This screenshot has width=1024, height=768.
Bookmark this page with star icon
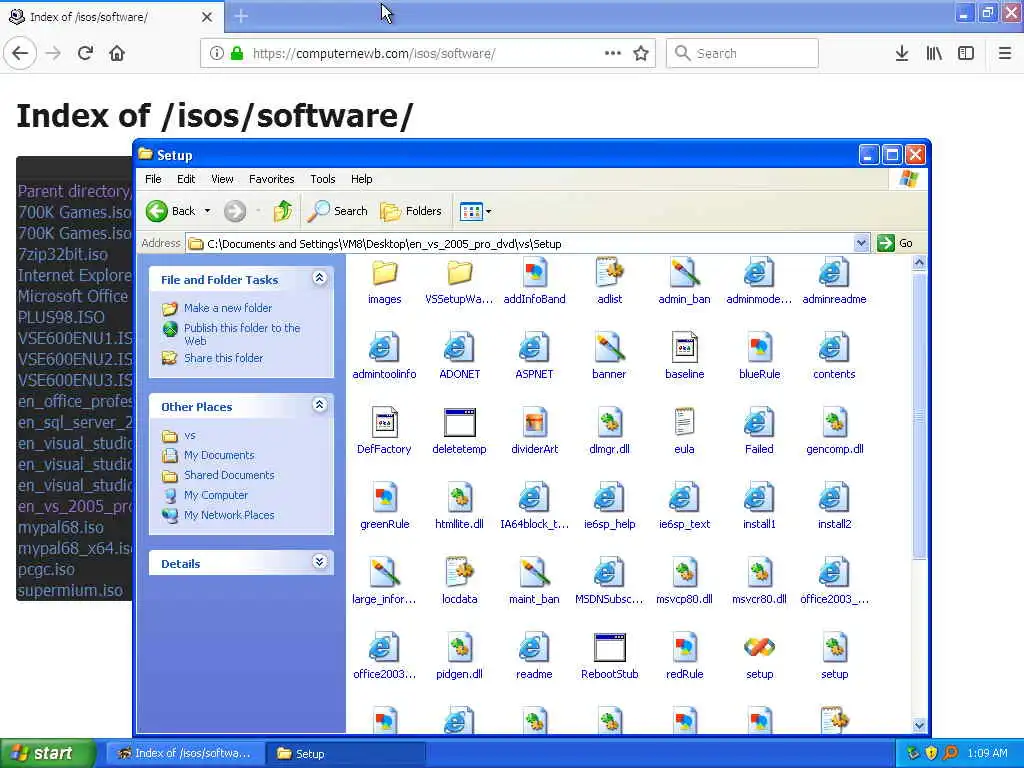tap(641, 53)
